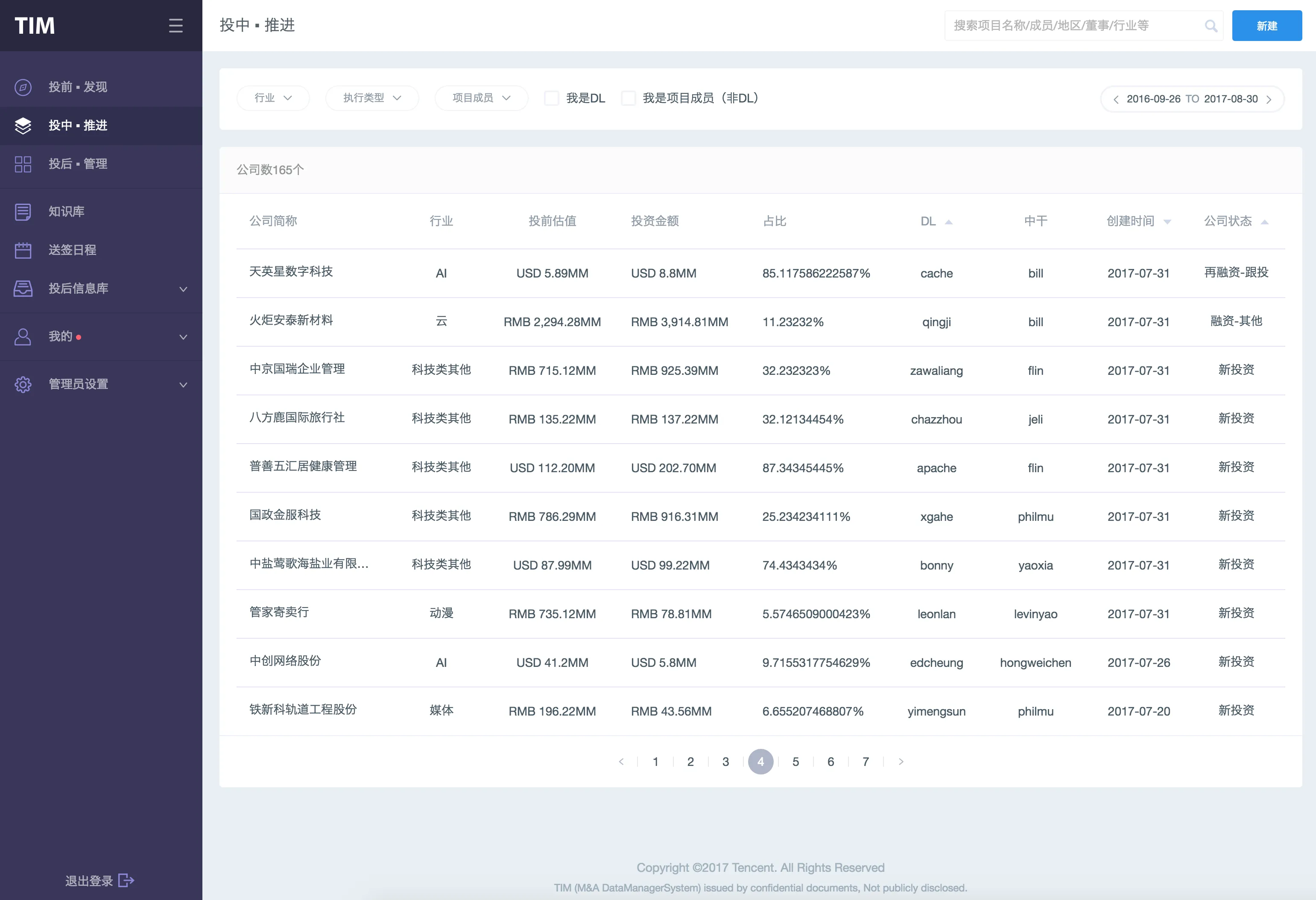Open the 行业 filter dropdown
1316x900 pixels.
tap(273, 98)
